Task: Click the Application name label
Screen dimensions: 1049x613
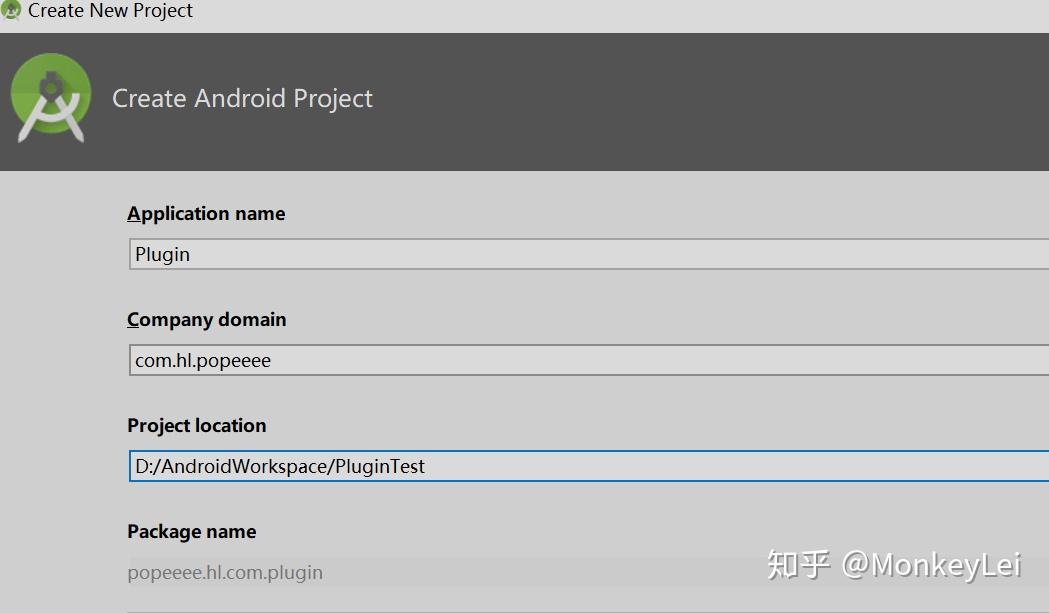Action: point(206,213)
